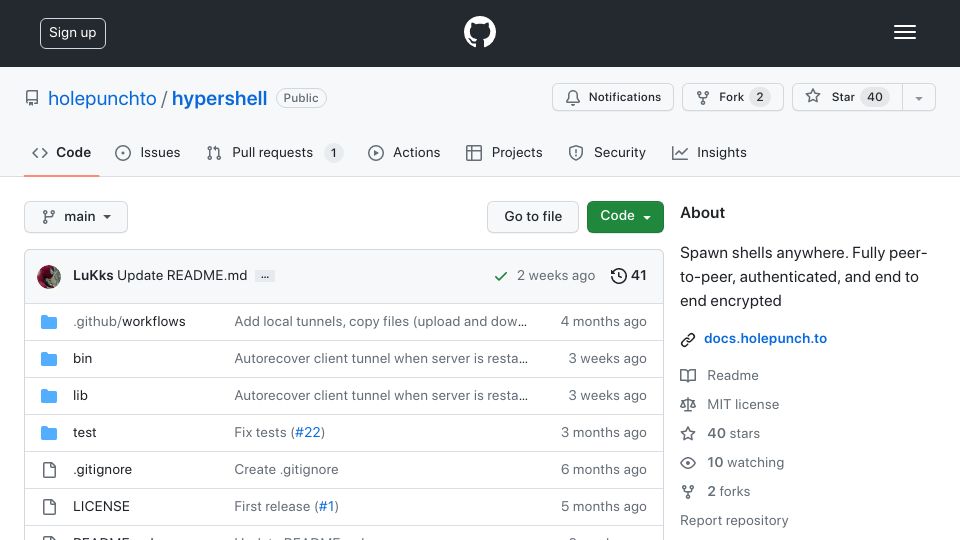Click the folder icon for test
Image resolution: width=960 pixels, height=540 pixels.
pos(49,433)
